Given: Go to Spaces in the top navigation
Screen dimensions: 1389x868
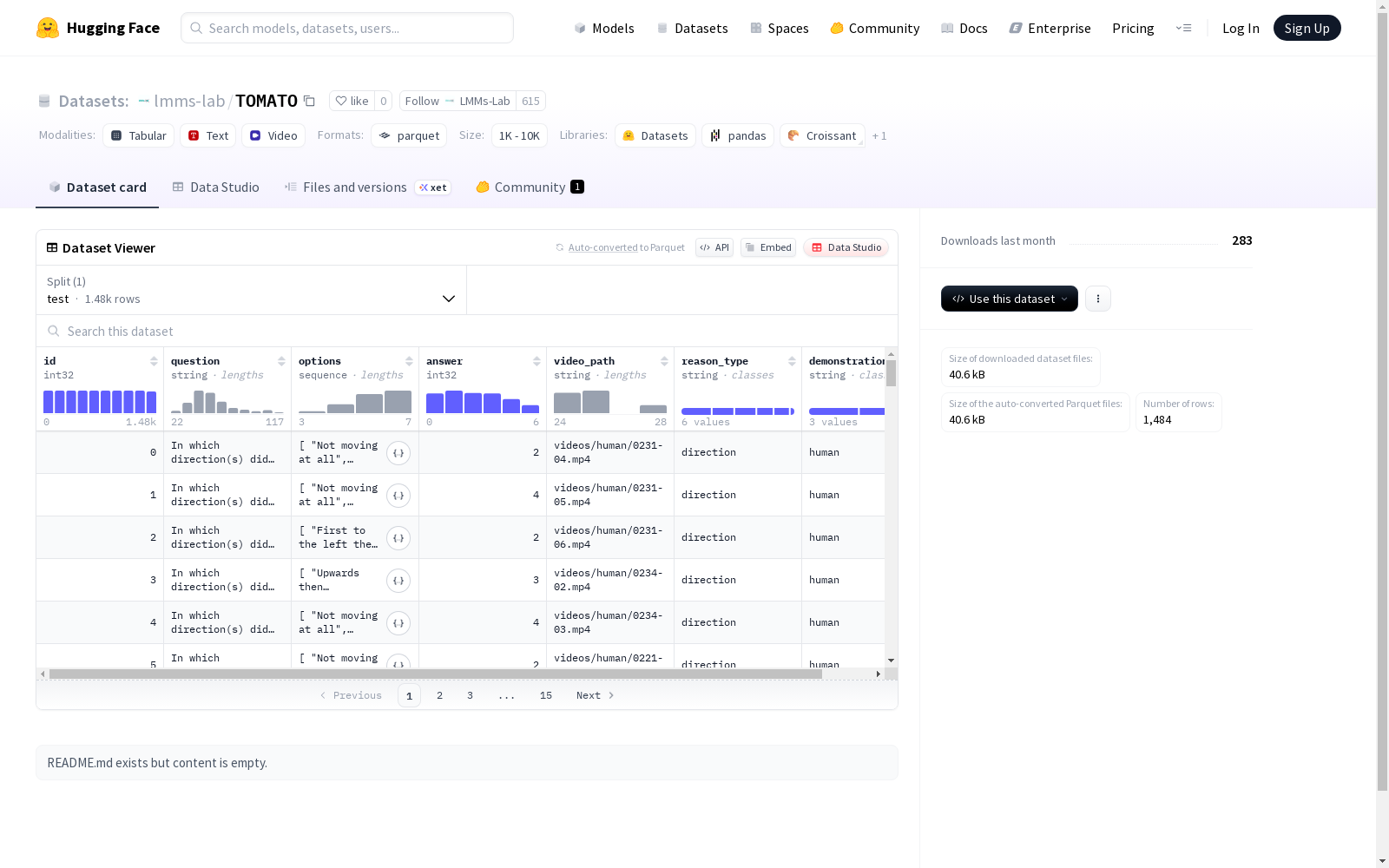Looking at the screenshot, I should pyautogui.click(x=780, y=28).
